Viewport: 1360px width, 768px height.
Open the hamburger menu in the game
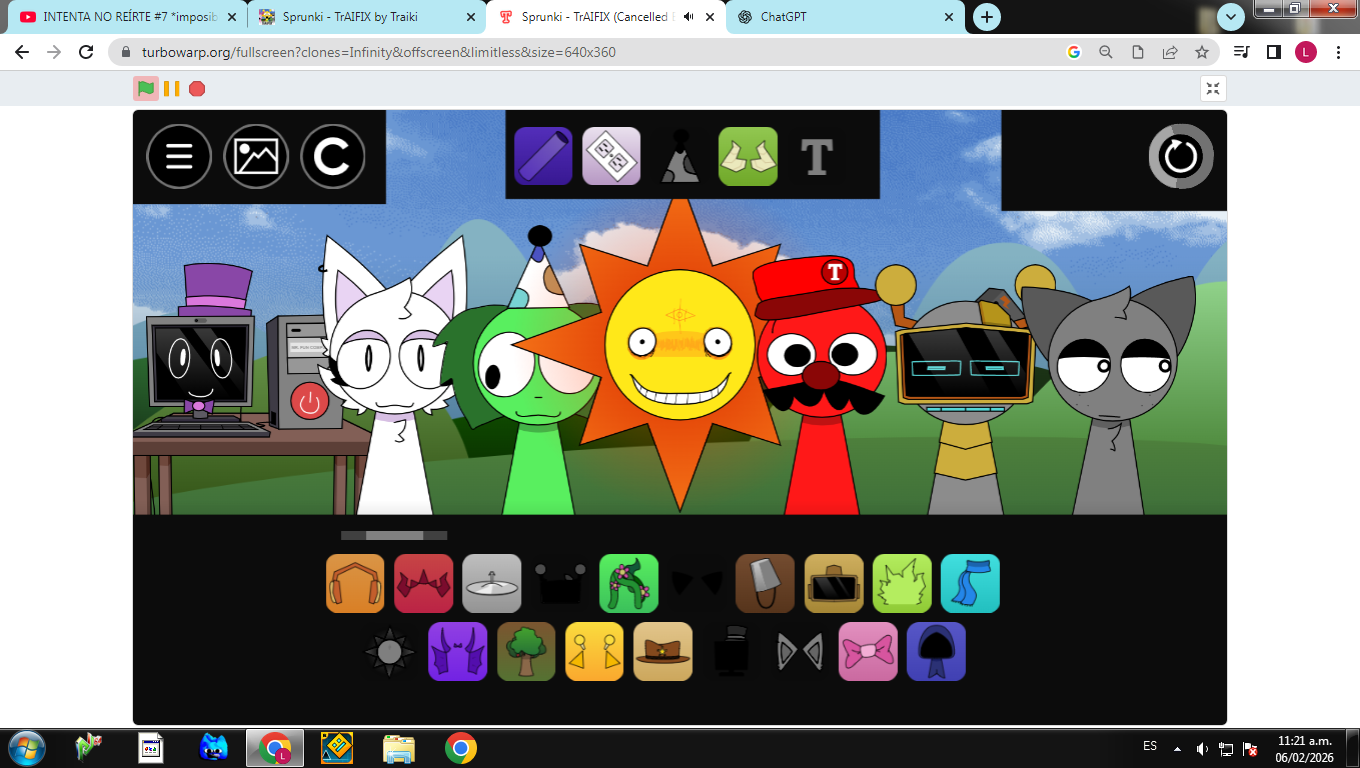[x=179, y=156]
